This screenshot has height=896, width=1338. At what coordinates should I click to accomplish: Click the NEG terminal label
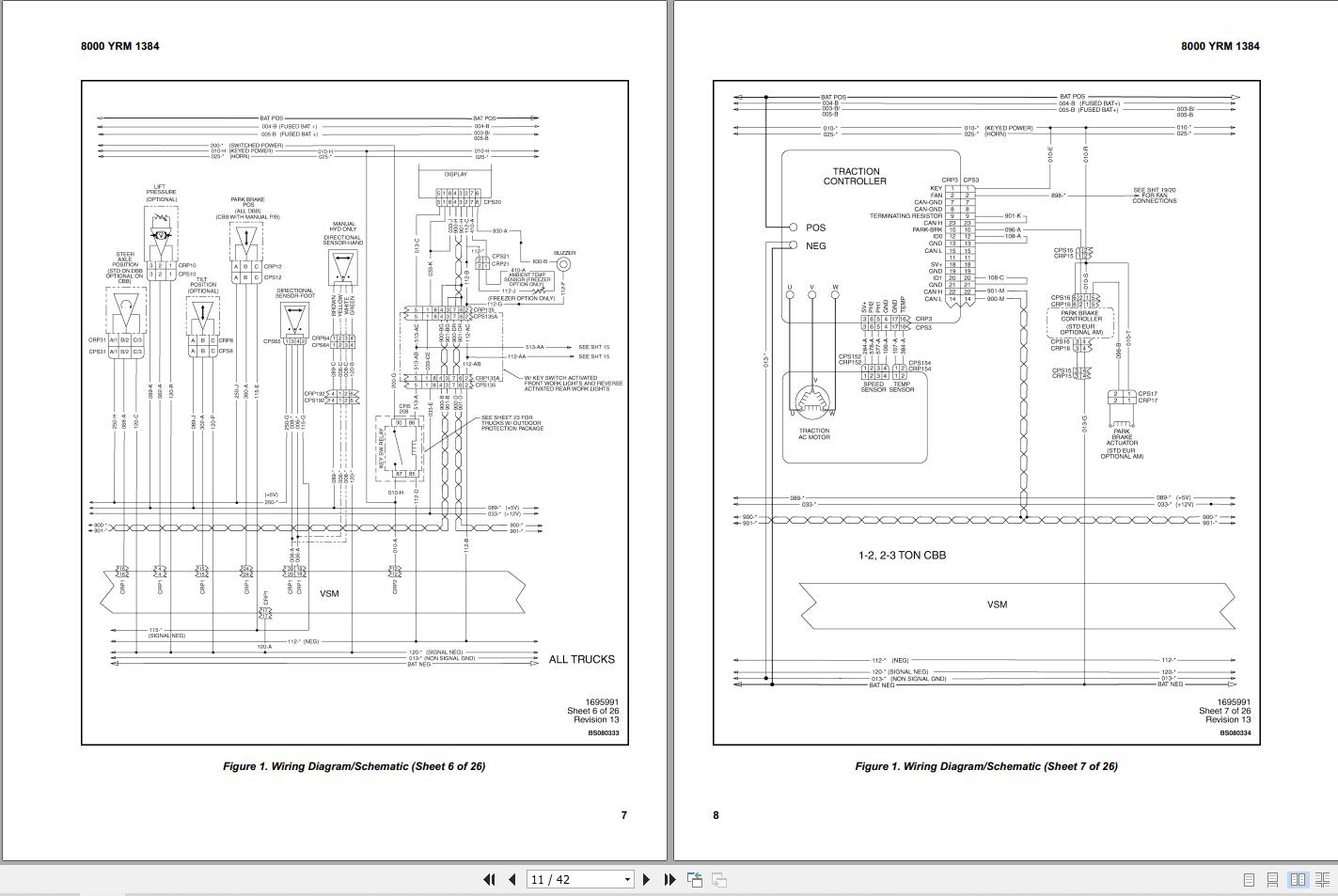(816, 246)
